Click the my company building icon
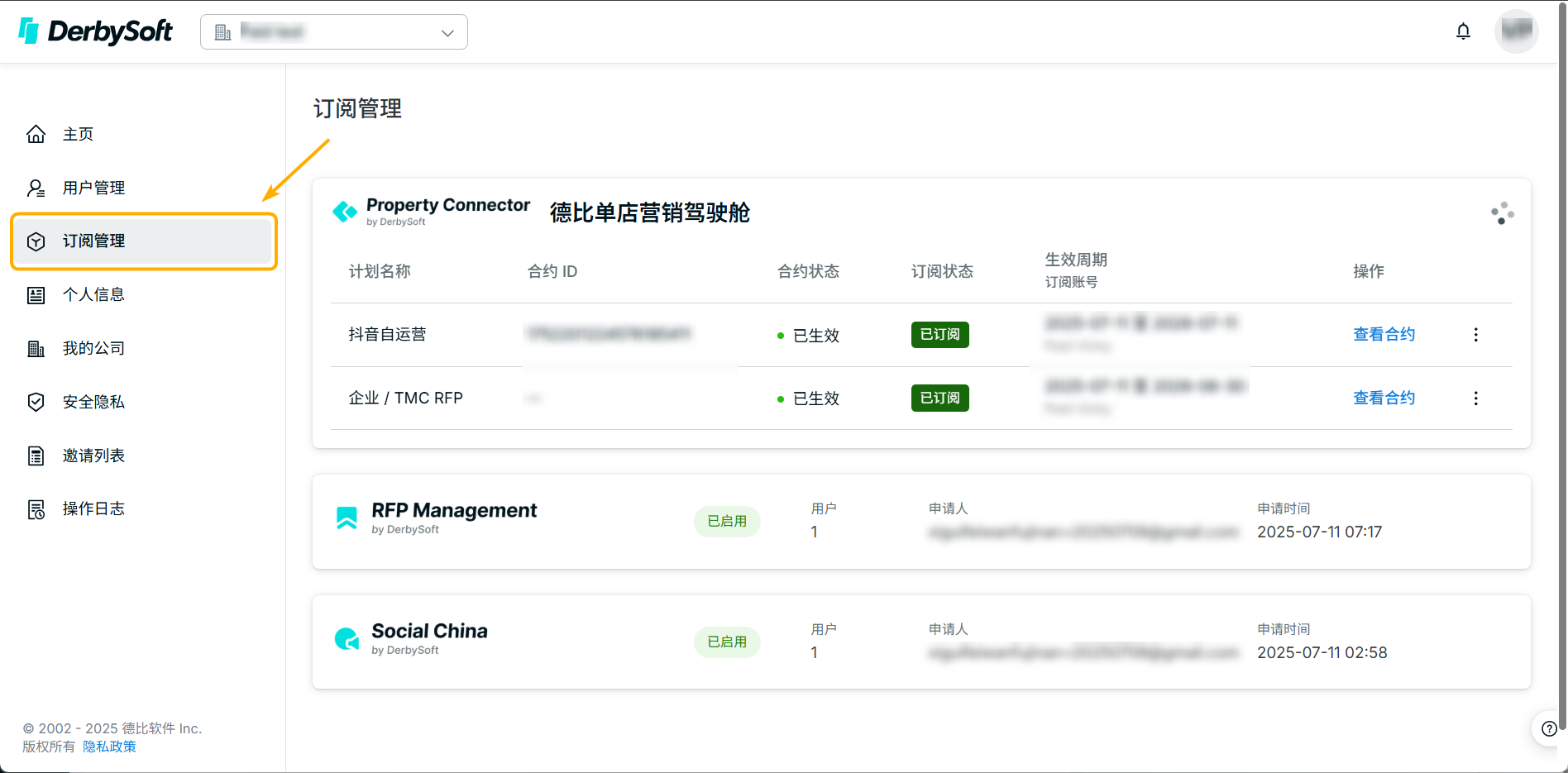Viewport: 1568px width, 773px height. point(36,349)
